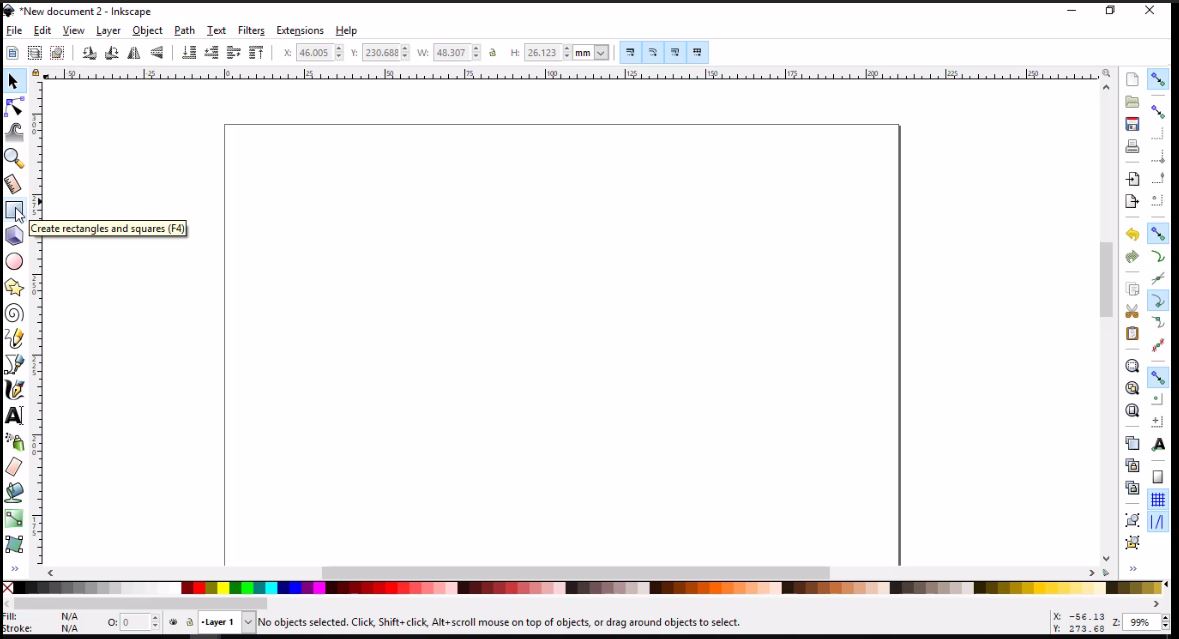Image resolution: width=1179 pixels, height=639 pixels.
Task: Select the Star and polygon tool
Action: (14, 287)
